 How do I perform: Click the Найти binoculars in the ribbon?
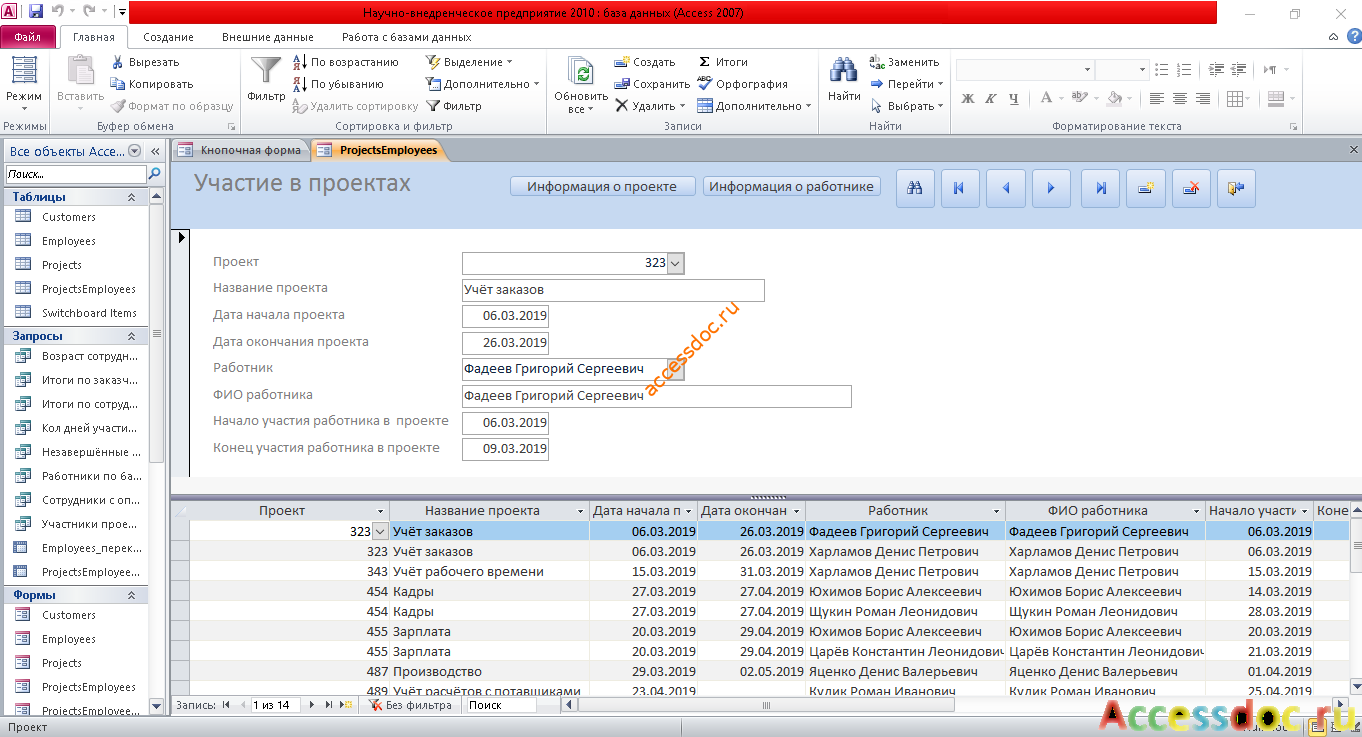(844, 79)
